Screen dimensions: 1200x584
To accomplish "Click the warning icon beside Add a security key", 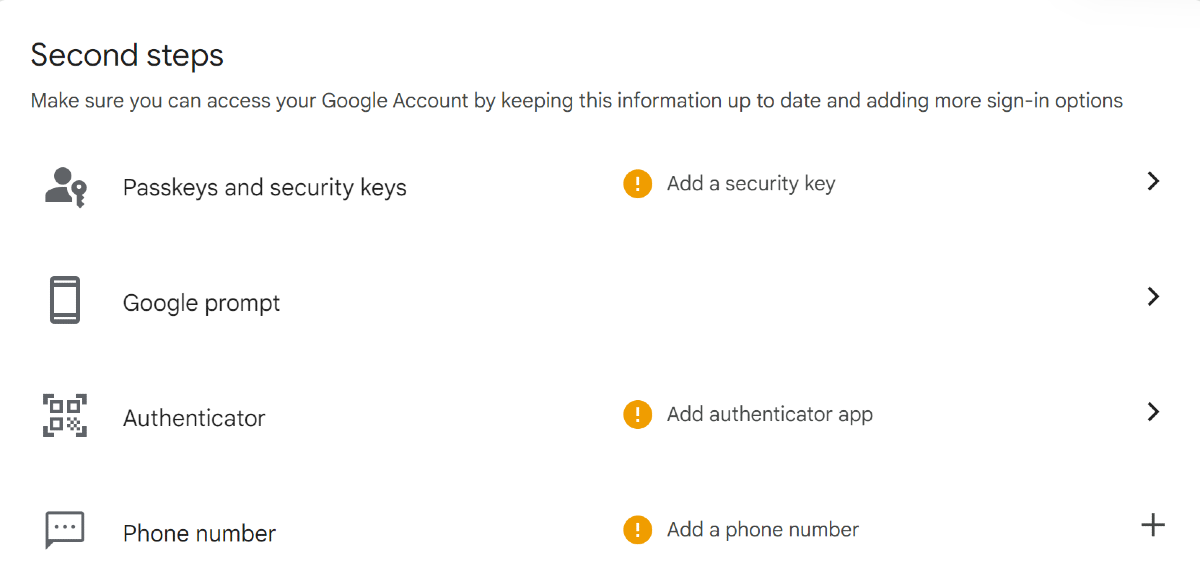I will [637, 184].
